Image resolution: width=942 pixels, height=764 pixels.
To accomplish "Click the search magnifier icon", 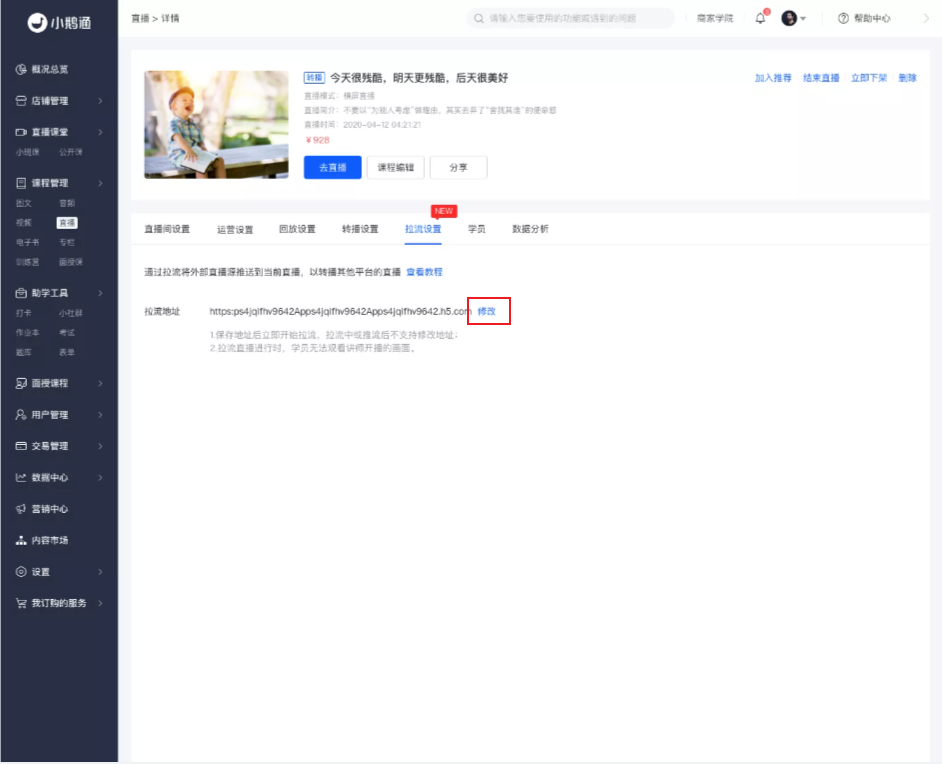I will 479,19.
